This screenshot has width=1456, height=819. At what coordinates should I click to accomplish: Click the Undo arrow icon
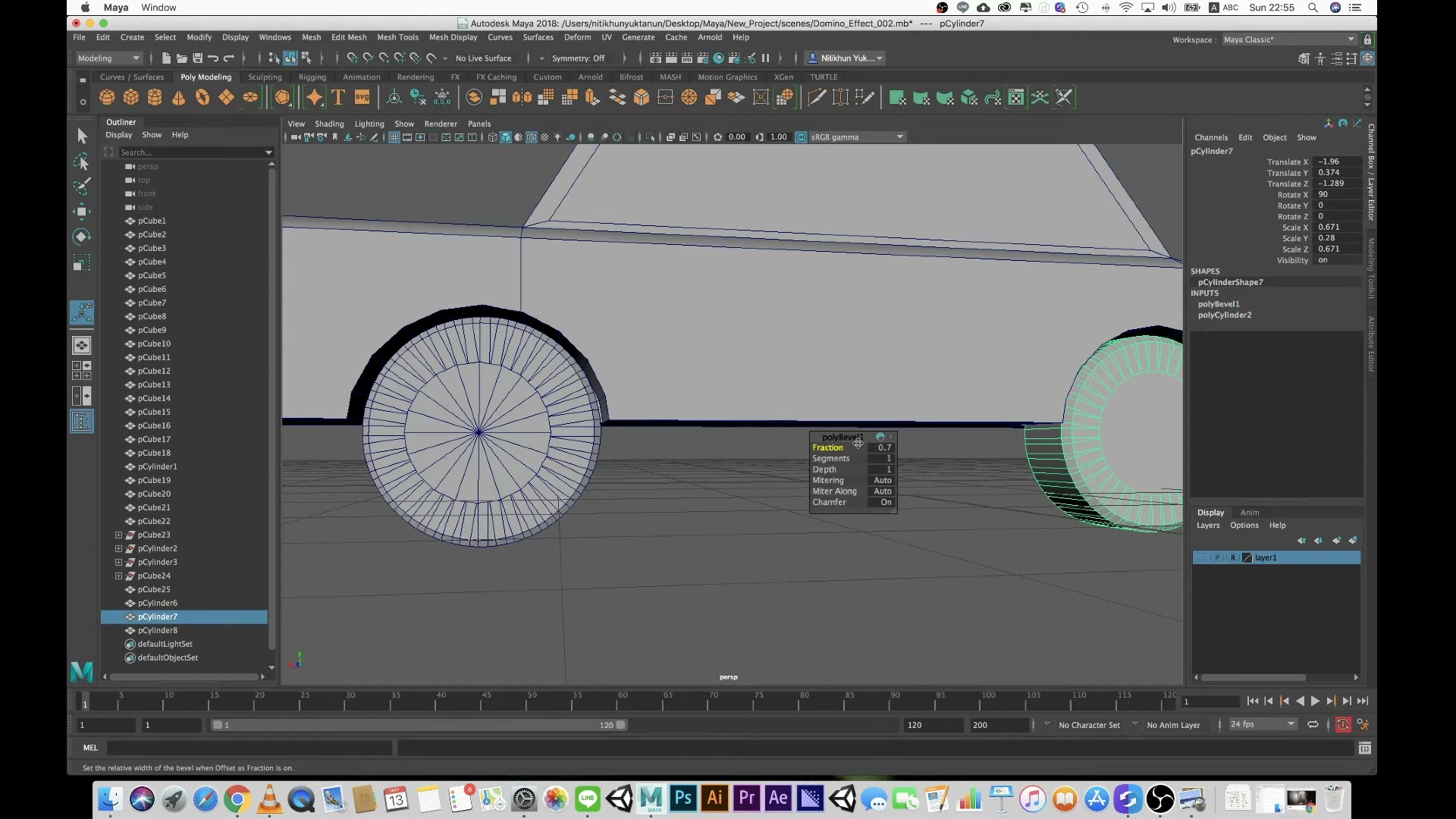pos(213,58)
